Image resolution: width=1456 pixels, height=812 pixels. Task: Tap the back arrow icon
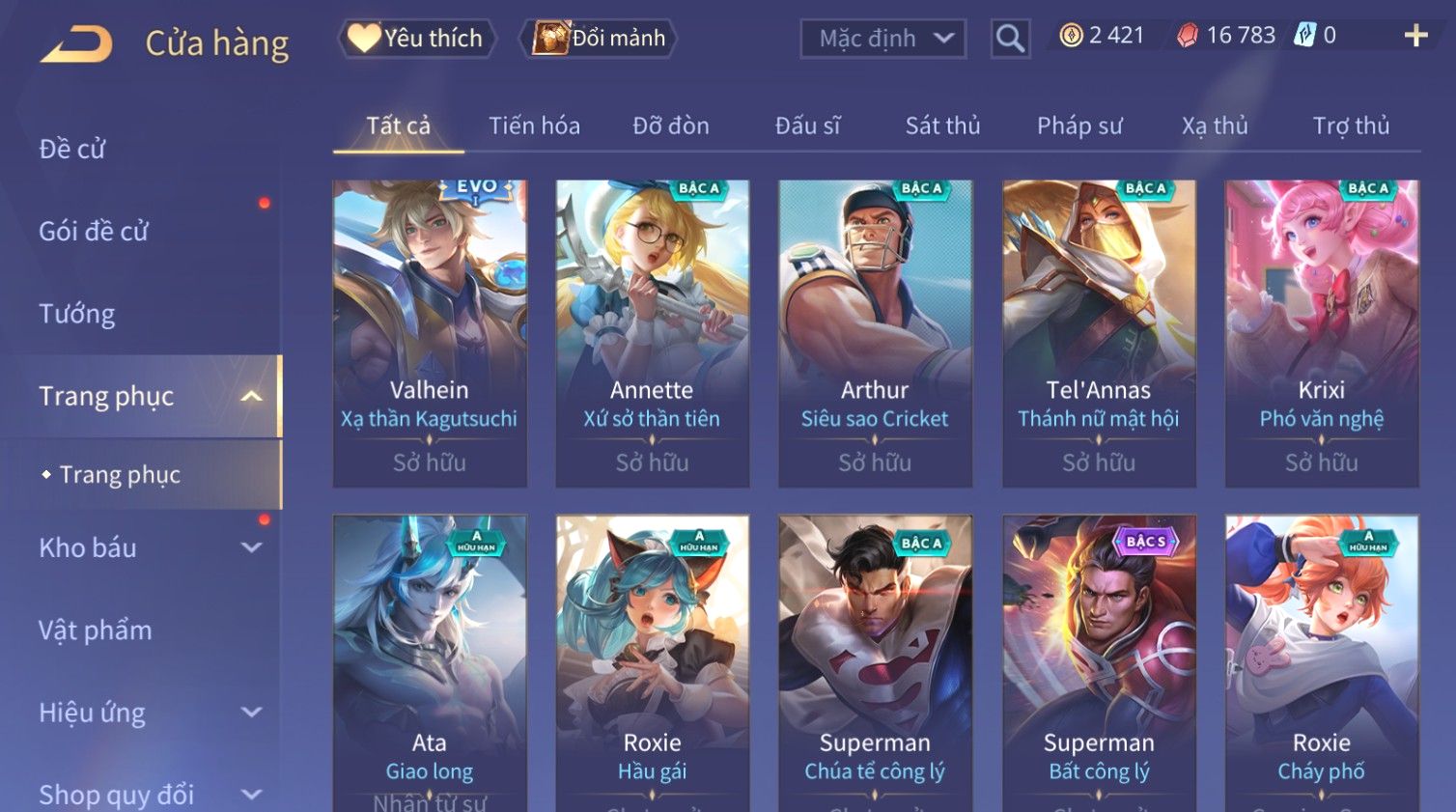pyautogui.click(x=76, y=43)
